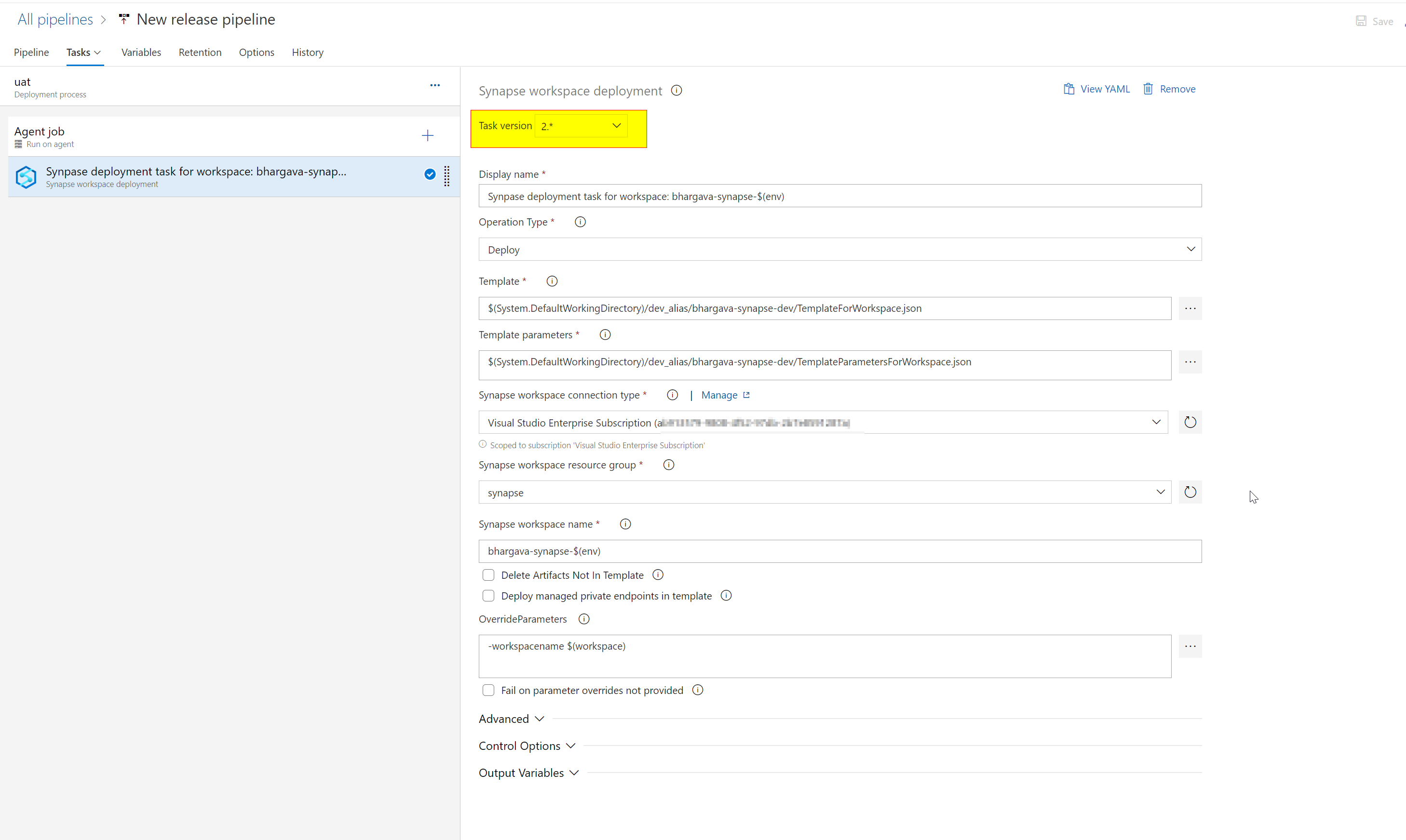Click info icon beside Synapse workspace name
The height and width of the screenshot is (840, 1406).
tap(625, 524)
